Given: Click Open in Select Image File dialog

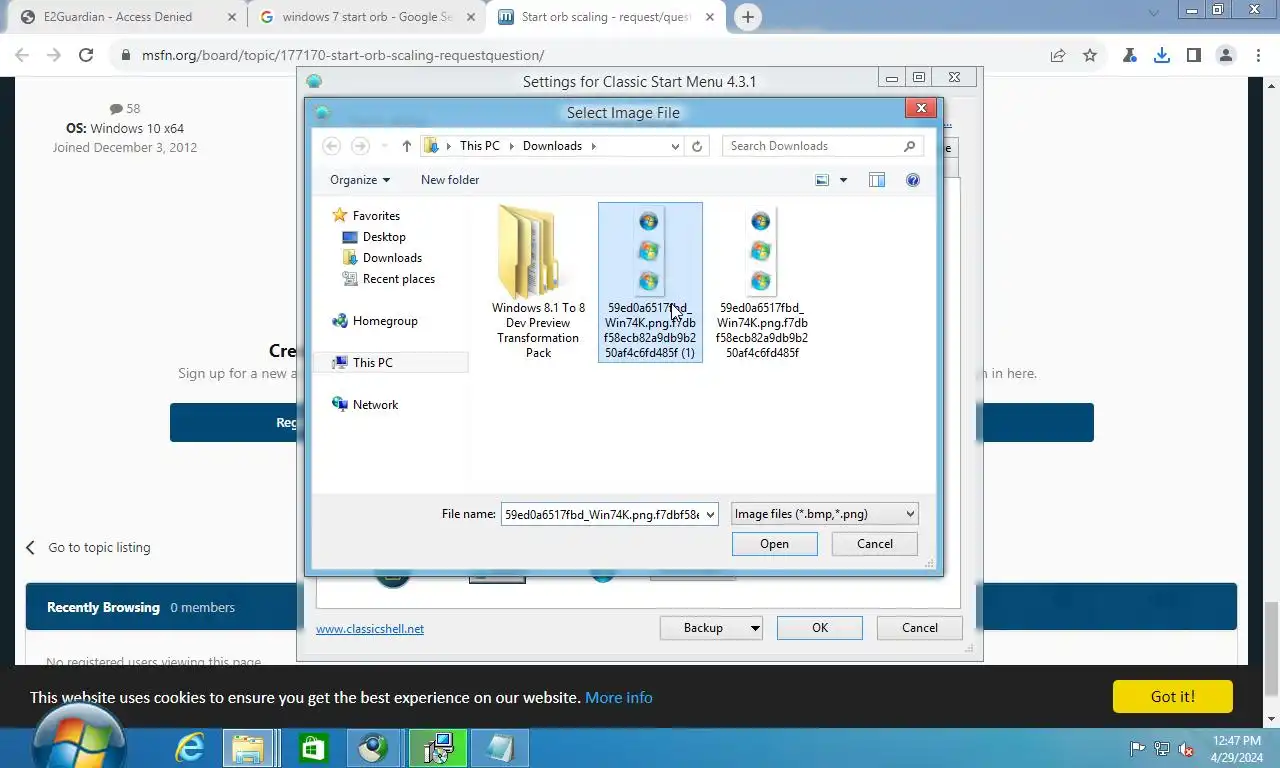Looking at the screenshot, I should pyautogui.click(x=774, y=544).
